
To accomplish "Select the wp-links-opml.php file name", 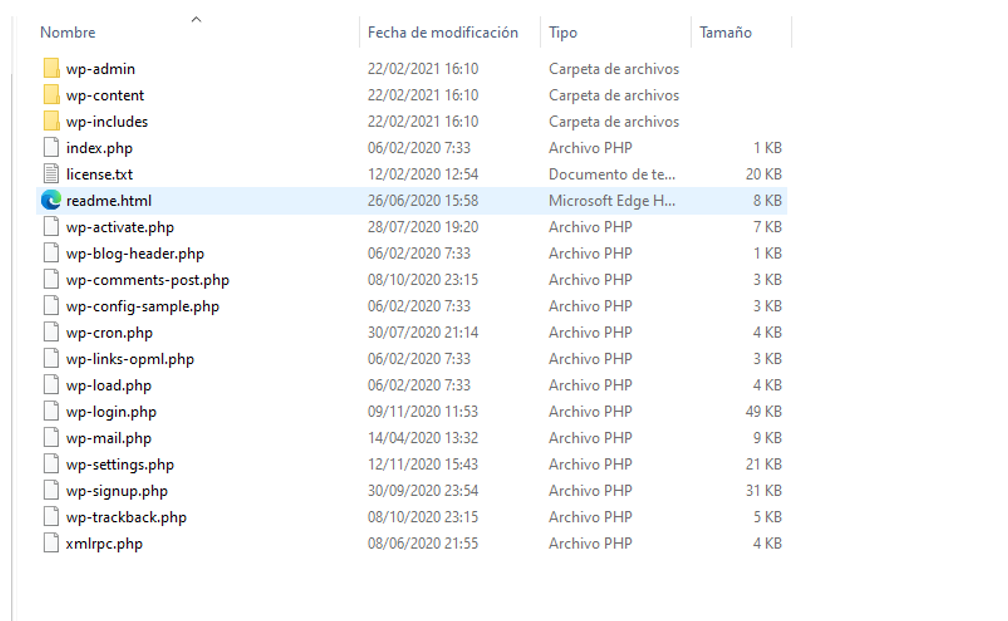I will (x=130, y=359).
